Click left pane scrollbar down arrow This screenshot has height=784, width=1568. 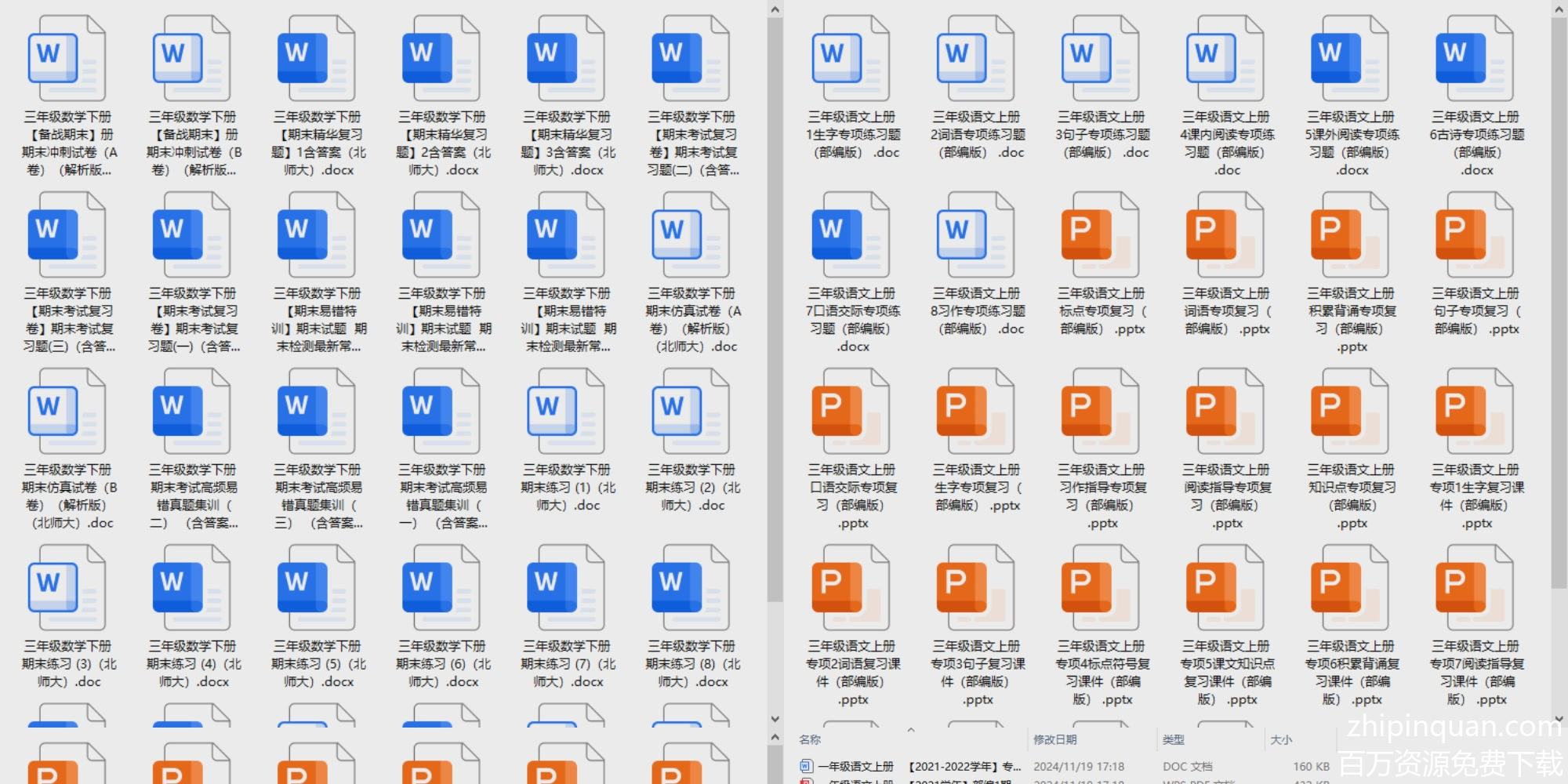pos(775,718)
